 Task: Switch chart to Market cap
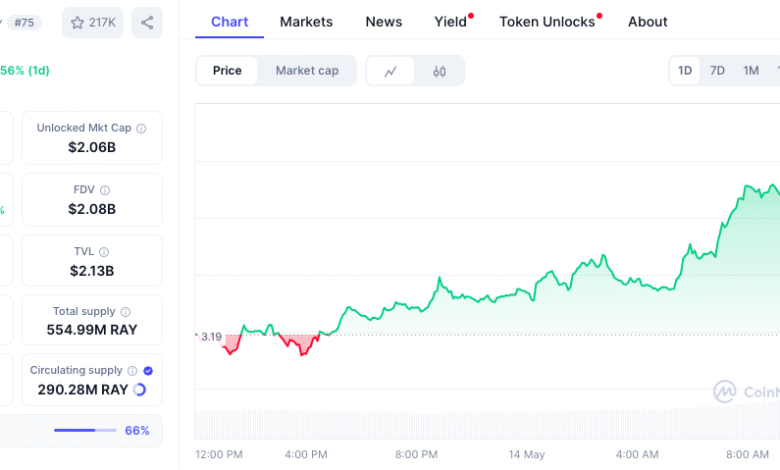(x=307, y=71)
